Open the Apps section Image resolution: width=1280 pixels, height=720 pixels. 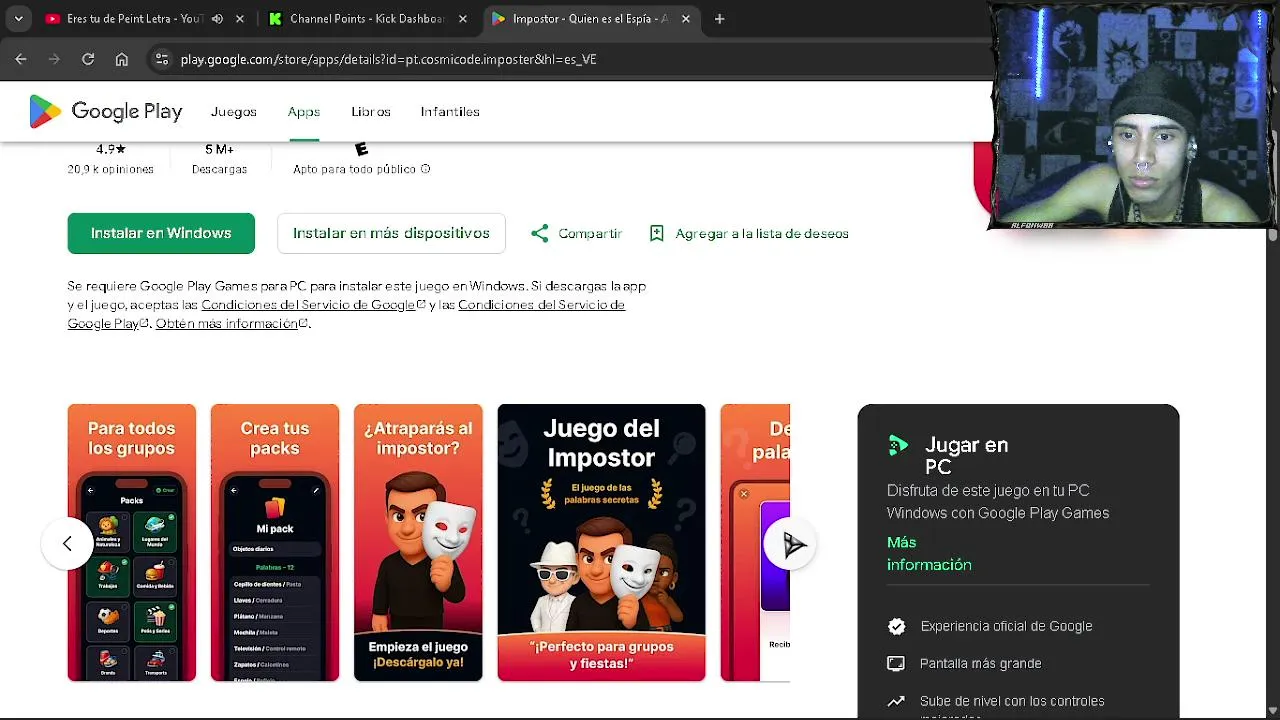click(x=304, y=112)
